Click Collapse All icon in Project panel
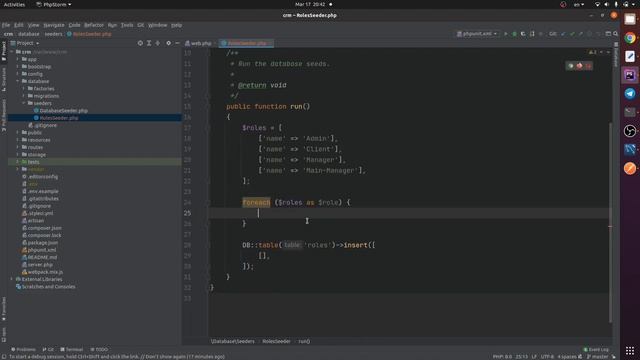Screen dimensions: 640x360 tap(158, 43)
